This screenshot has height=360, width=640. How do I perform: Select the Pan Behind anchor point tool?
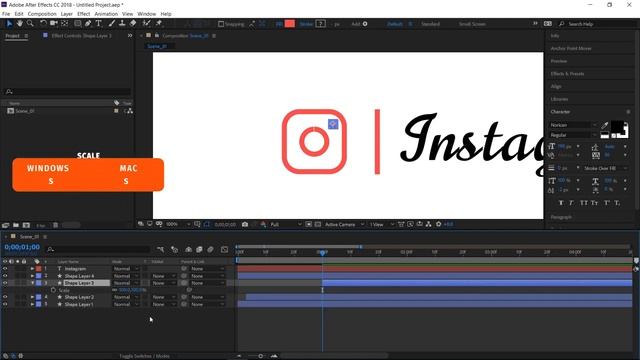point(64,24)
